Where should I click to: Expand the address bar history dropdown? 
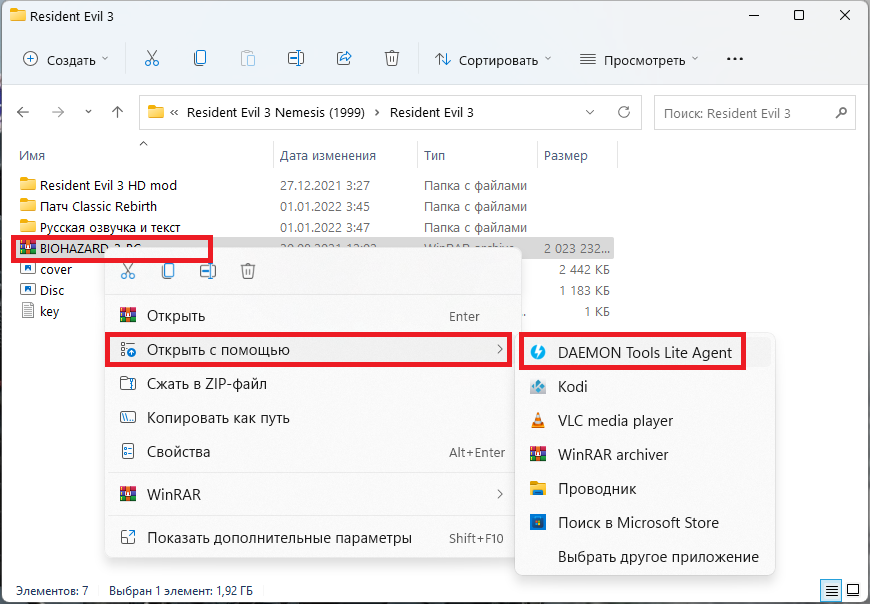tap(590, 113)
